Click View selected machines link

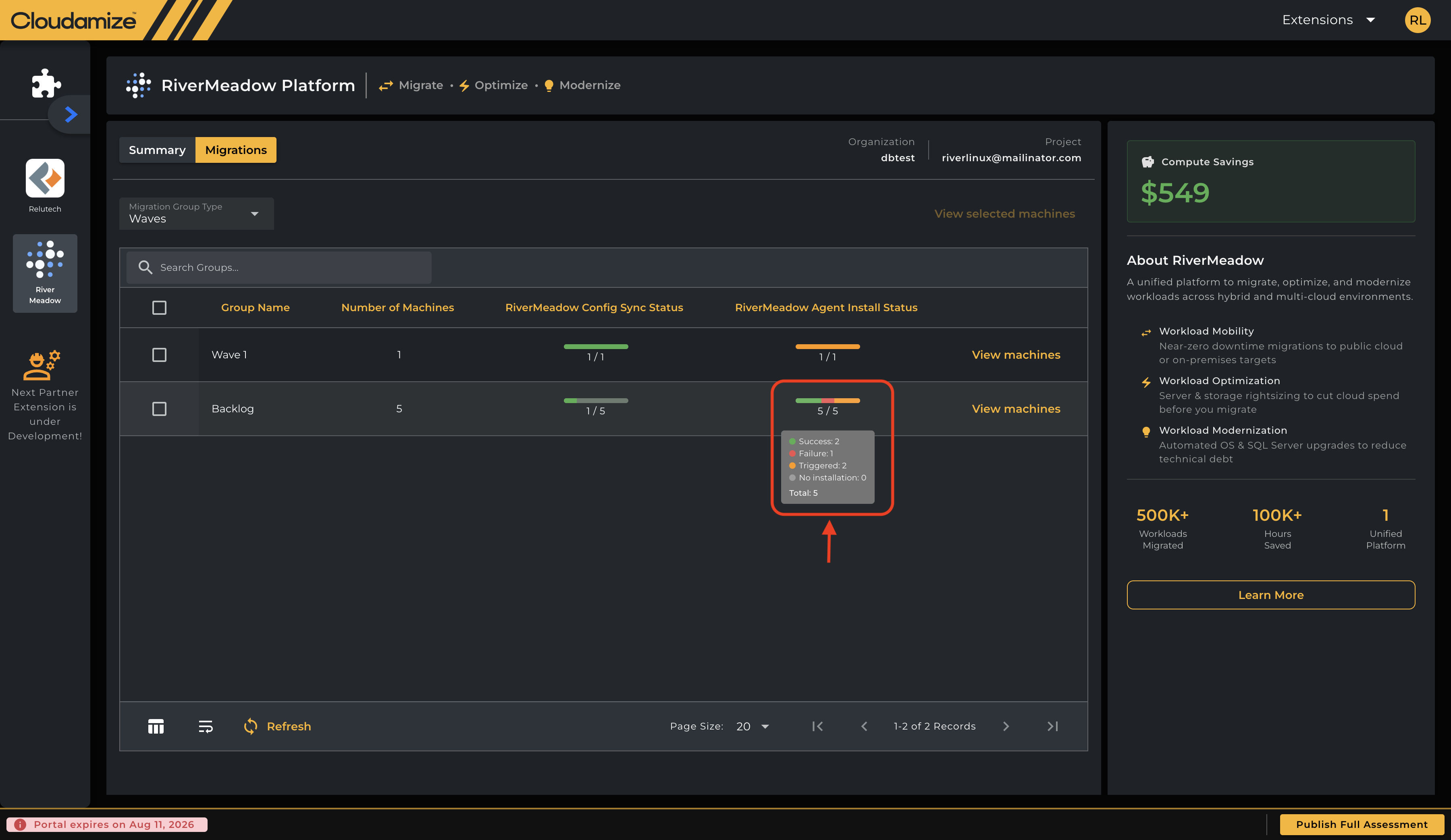(x=1005, y=214)
